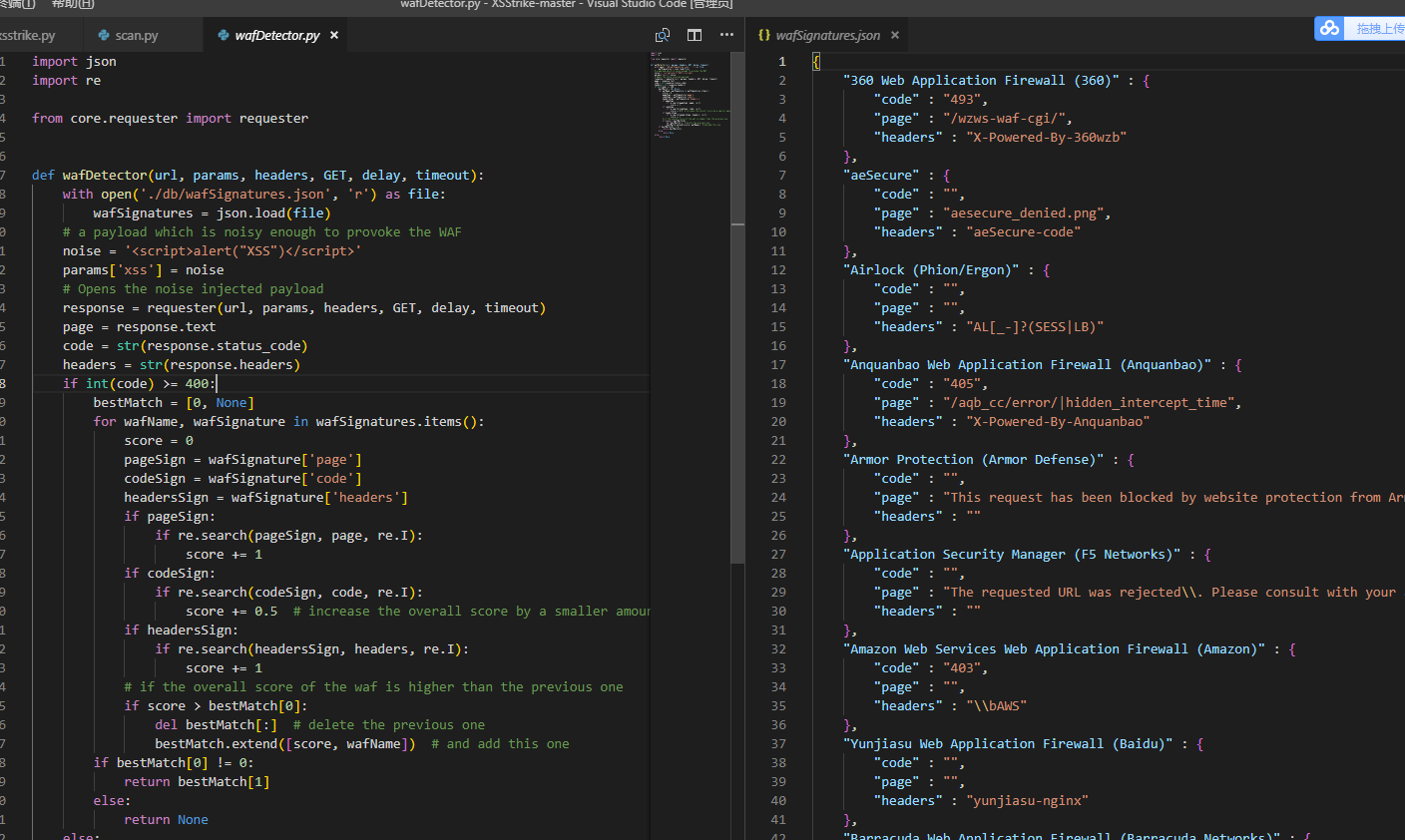Switch to the scan.py tab

tap(136, 35)
